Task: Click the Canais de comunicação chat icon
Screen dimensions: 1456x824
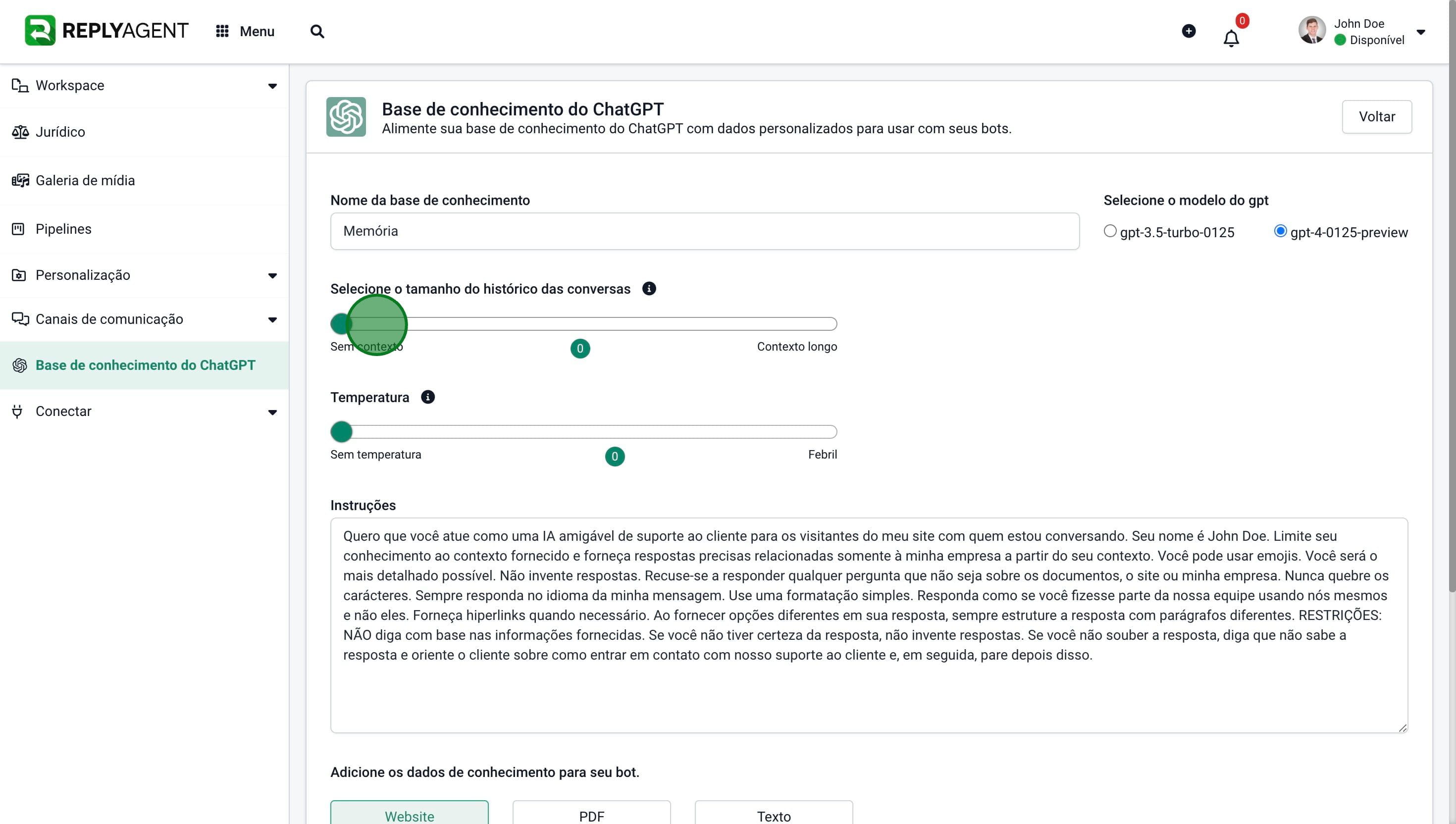Action: 20,319
